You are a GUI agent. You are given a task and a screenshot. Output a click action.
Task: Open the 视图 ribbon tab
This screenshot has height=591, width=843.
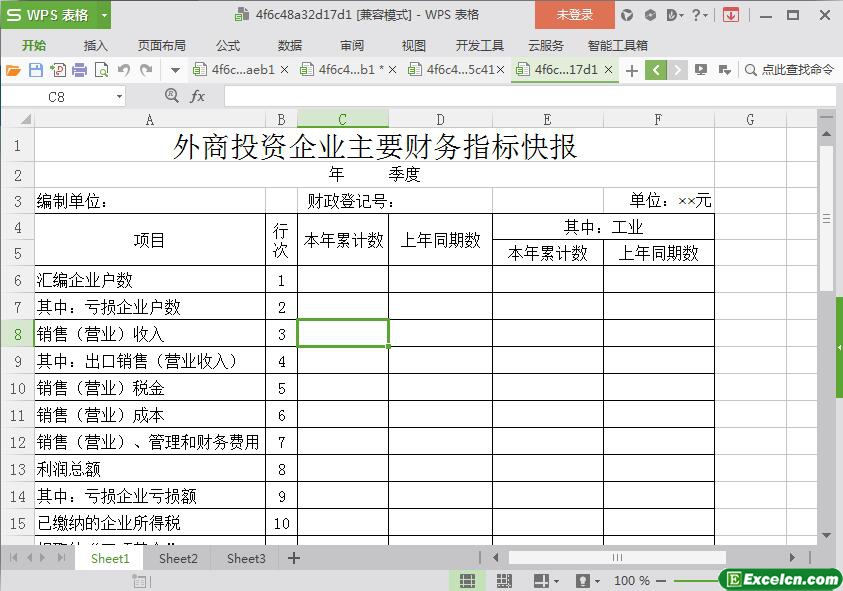click(413, 46)
